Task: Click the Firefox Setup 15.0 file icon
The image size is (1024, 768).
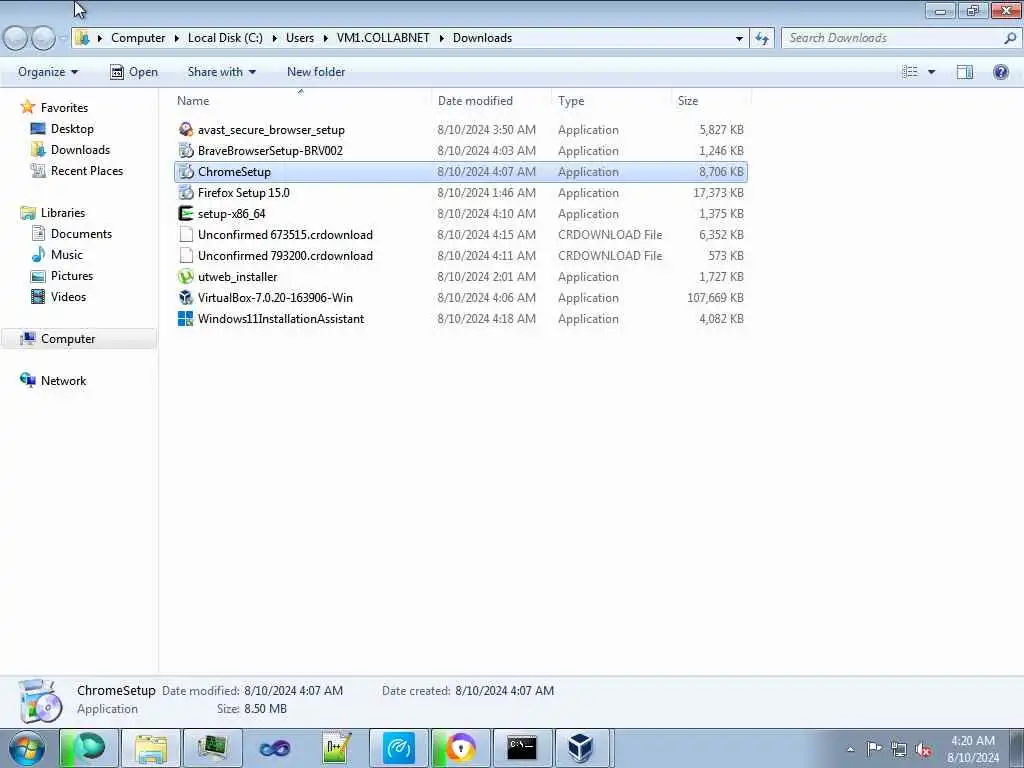Action: [186, 193]
